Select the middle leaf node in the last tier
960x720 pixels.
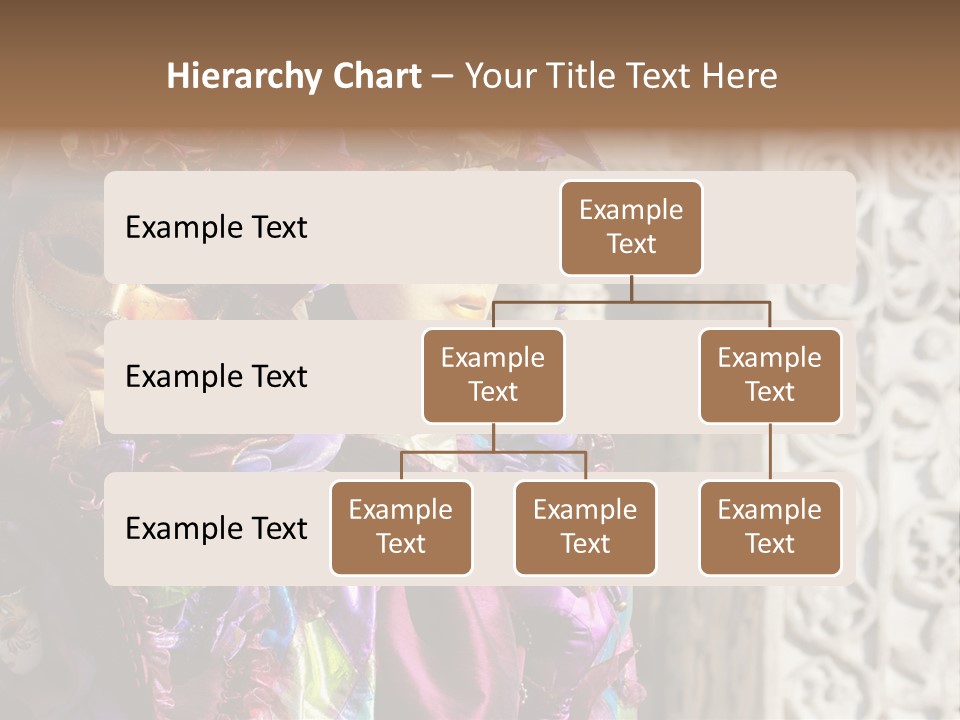585,527
